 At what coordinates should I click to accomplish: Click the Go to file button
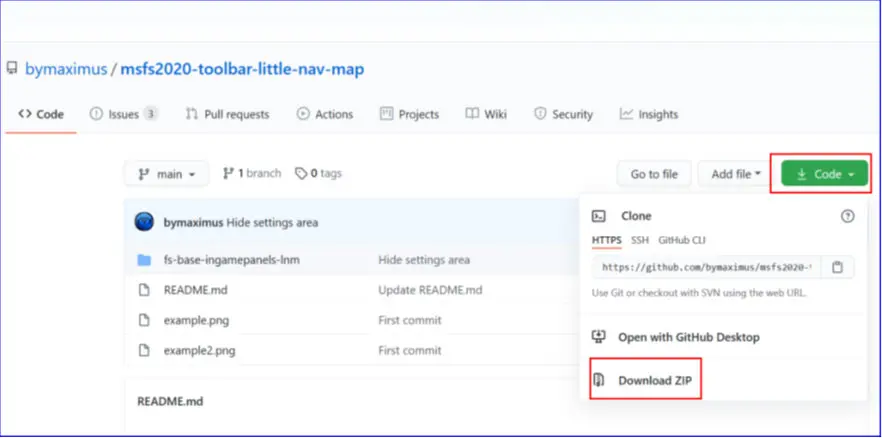(x=654, y=174)
